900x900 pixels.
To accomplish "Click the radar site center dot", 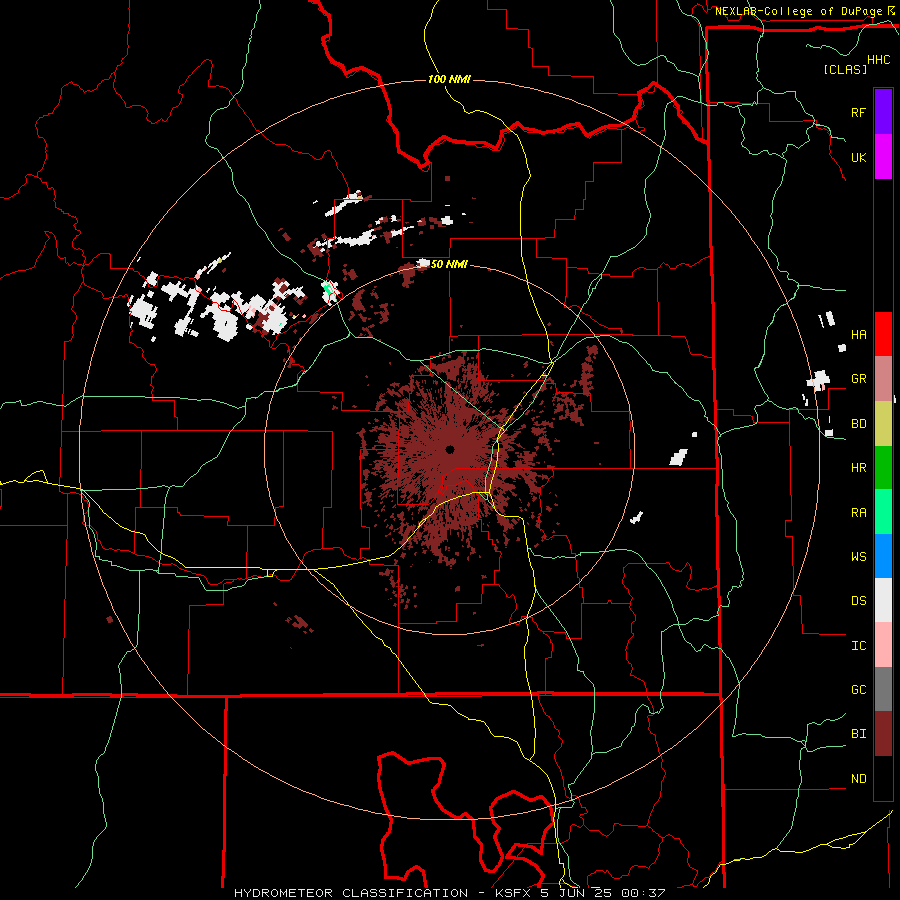I will pos(450,449).
